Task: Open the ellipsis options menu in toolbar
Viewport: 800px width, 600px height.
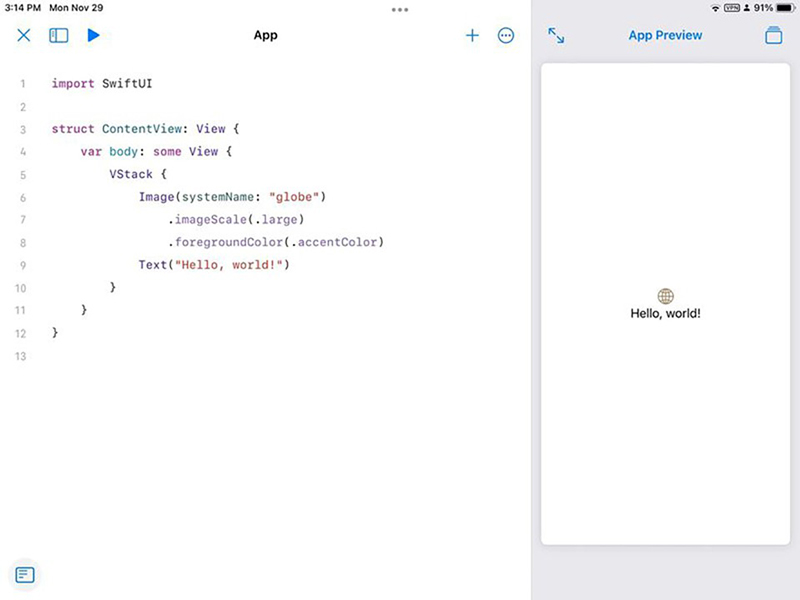Action: [506, 35]
